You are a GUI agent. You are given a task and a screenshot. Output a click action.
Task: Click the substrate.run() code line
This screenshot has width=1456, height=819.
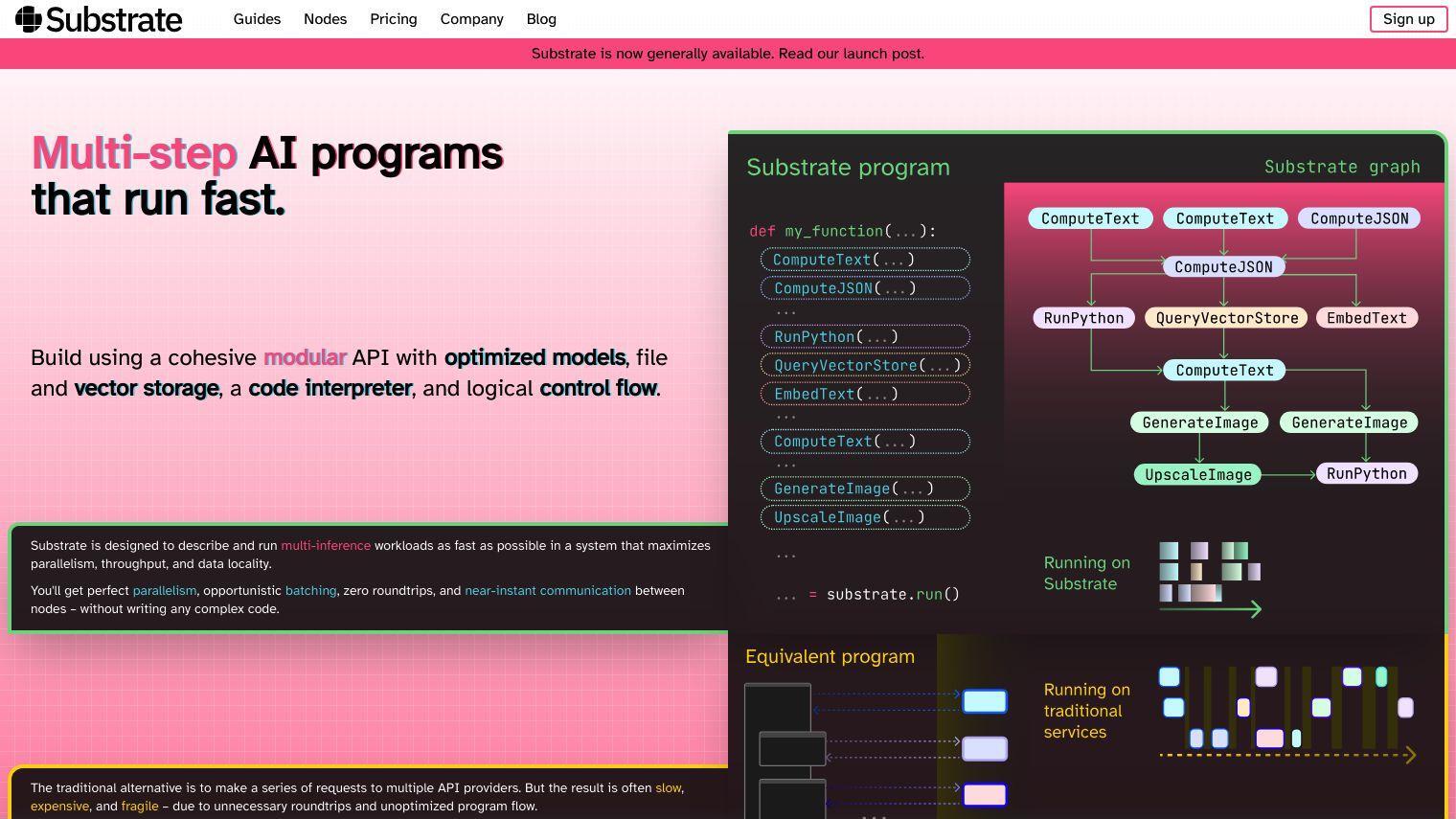pos(867,594)
